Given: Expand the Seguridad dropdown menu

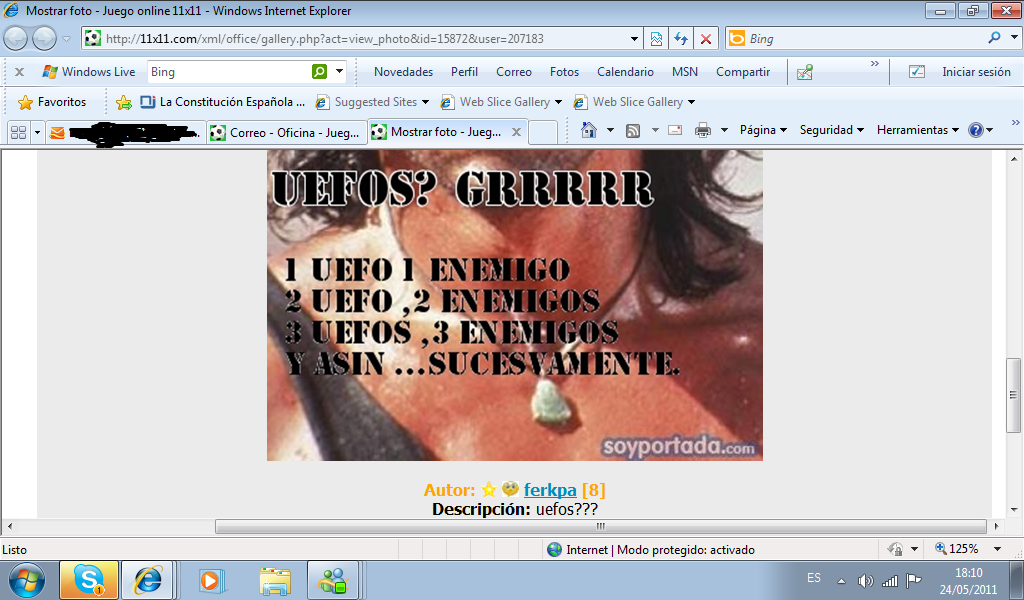Looking at the screenshot, I should (832, 130).
